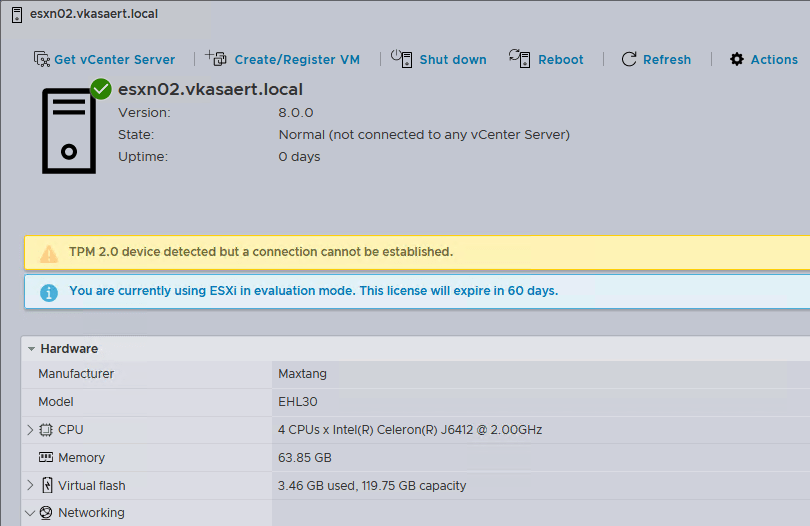Click the Create/Register VM icon

[216, 58]
